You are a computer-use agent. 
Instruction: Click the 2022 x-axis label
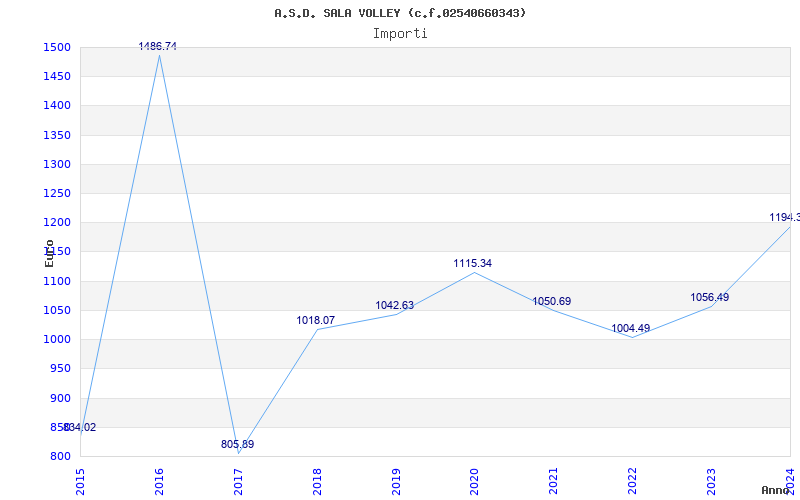pyautogui.click(x=633, y=481)
